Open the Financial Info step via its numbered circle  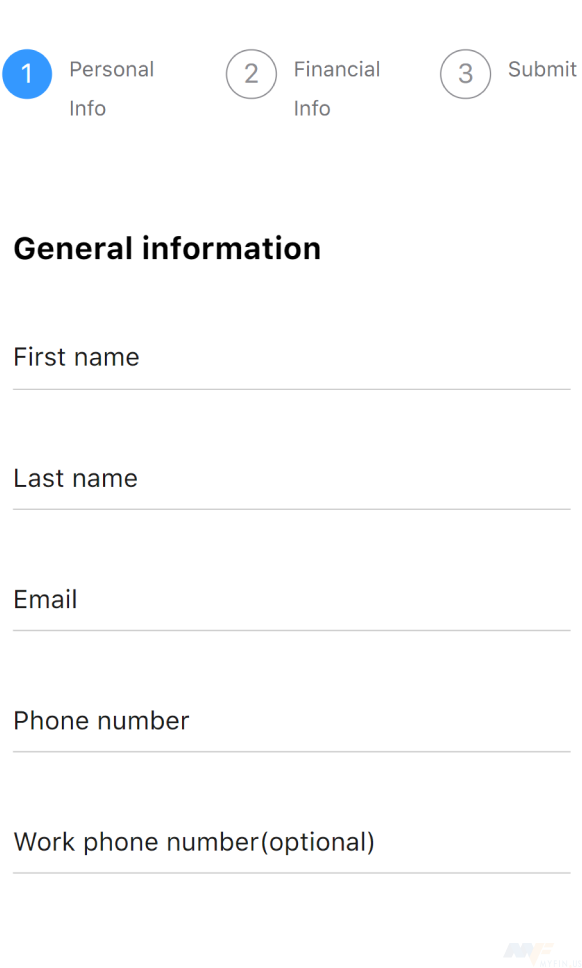(251, 74)
